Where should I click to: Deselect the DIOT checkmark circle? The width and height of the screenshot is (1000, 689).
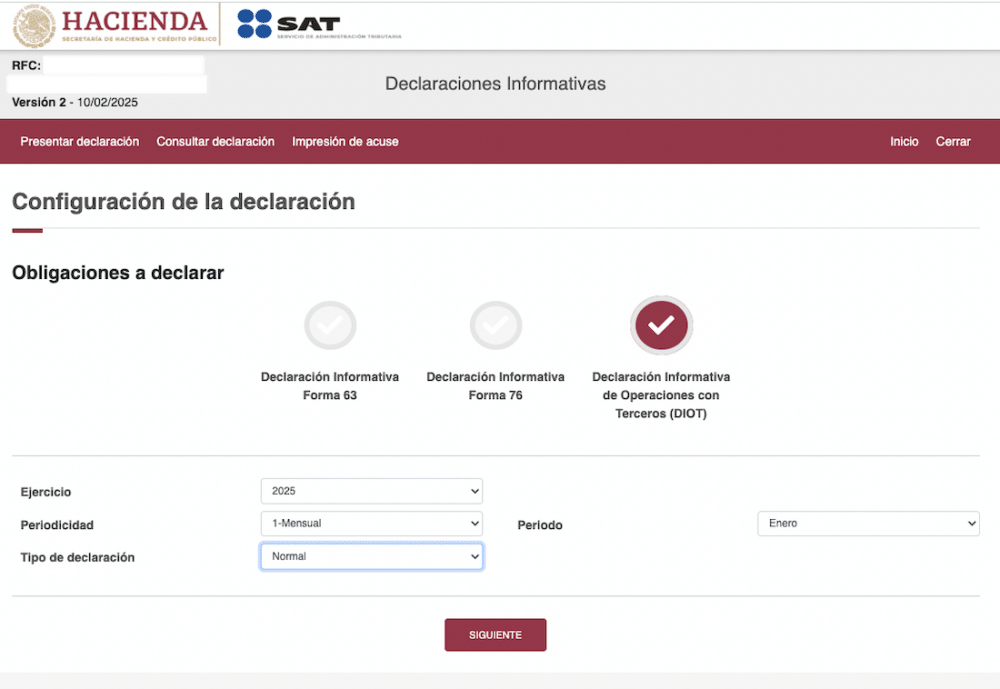coord(661,325)
